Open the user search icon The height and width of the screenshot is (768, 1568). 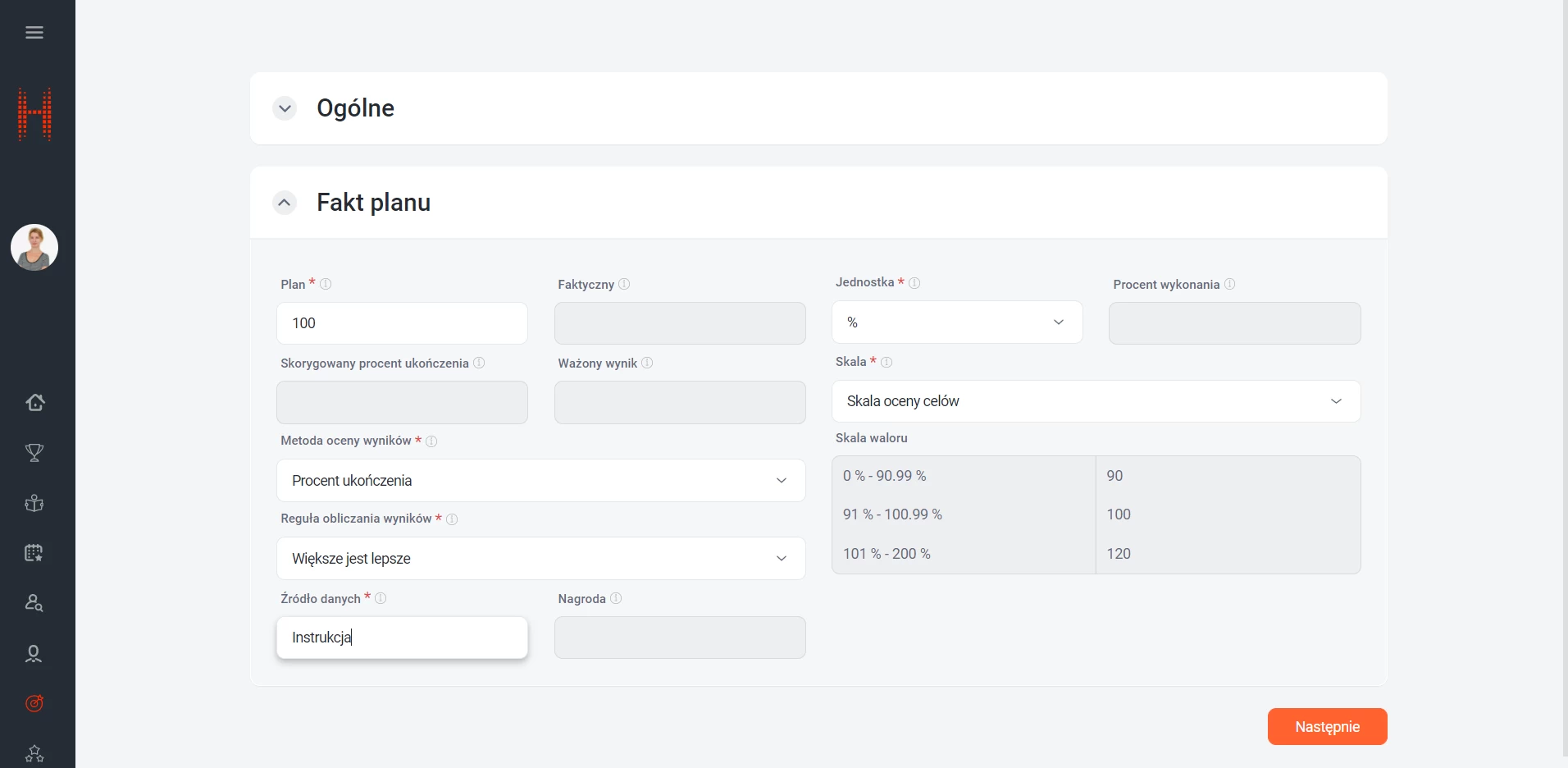[34, 603]
